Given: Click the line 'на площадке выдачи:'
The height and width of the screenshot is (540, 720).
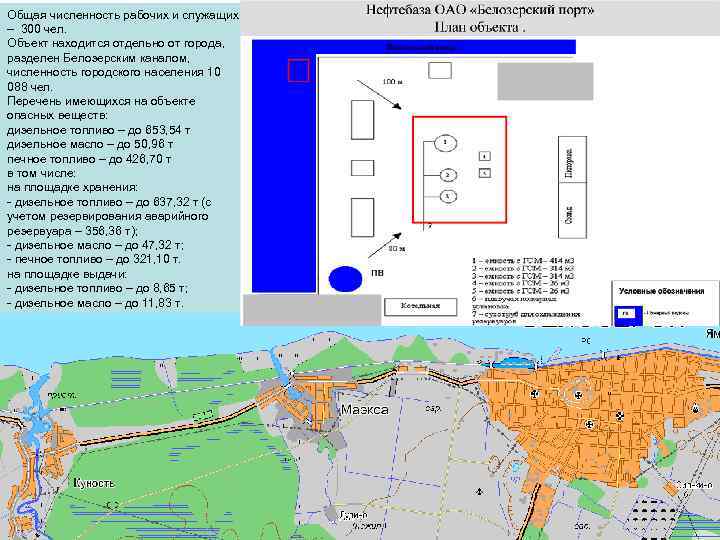Looking at the screenshot, I should click(x=67, y=275).
